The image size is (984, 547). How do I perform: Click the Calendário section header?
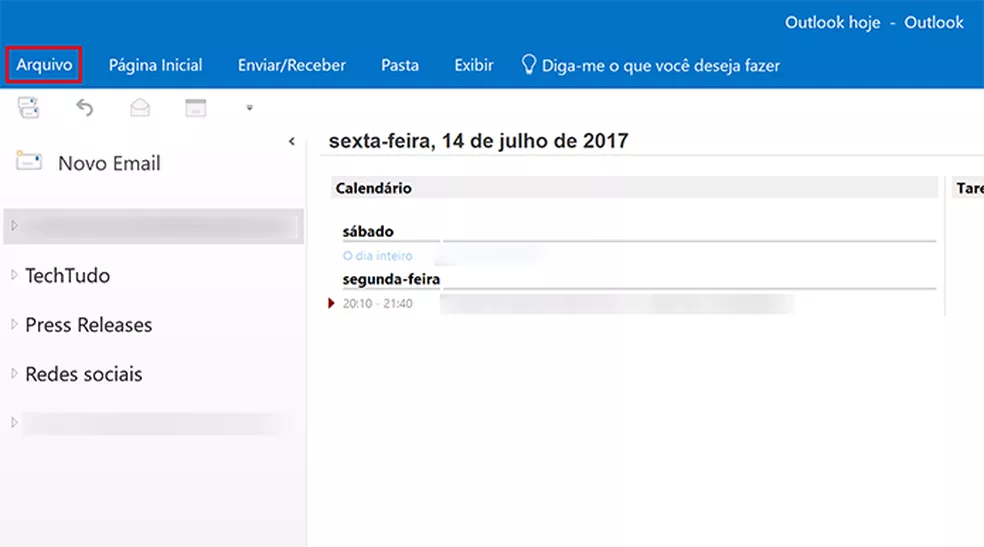(634, 188)
